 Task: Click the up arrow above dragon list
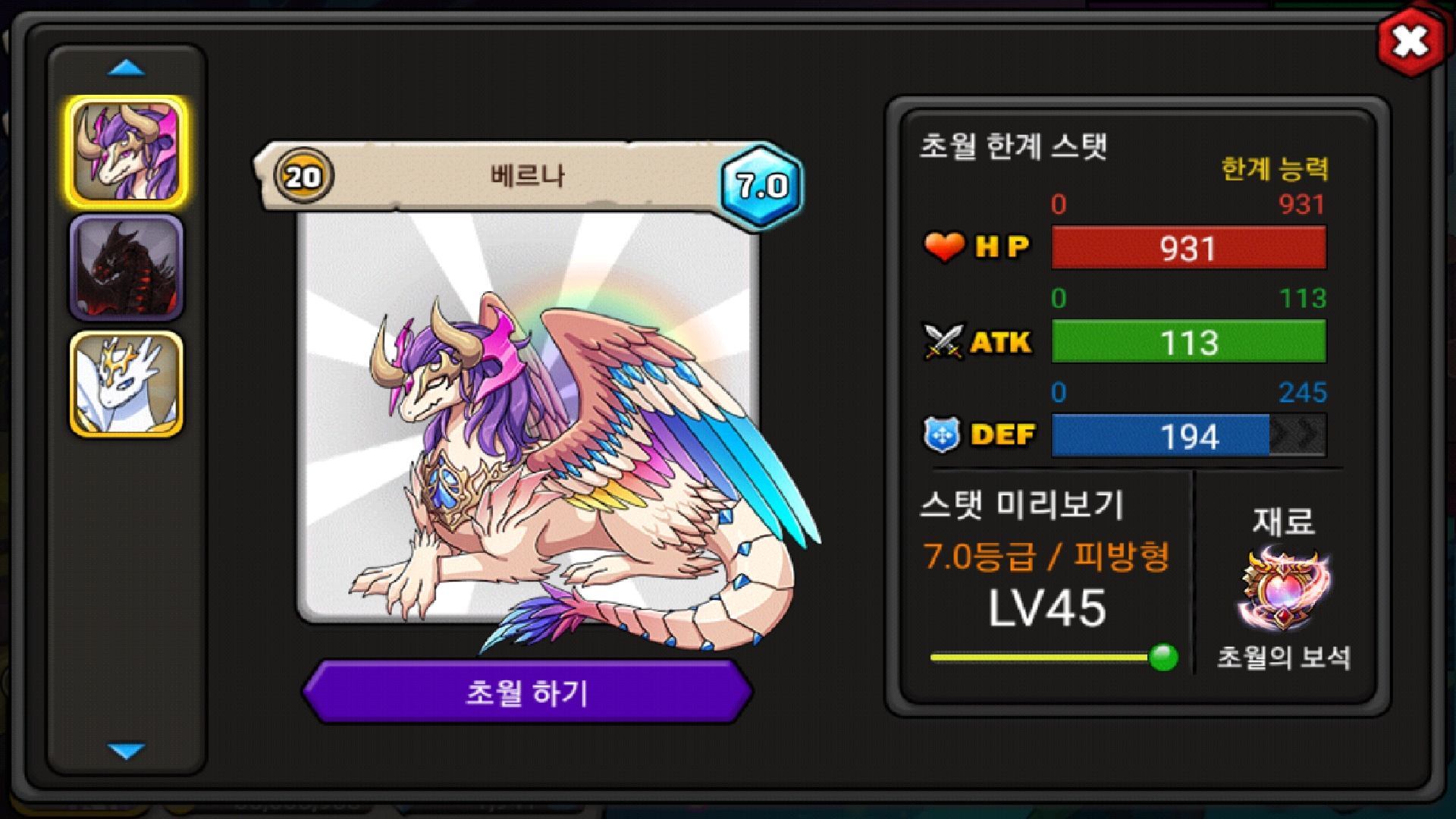127,68
